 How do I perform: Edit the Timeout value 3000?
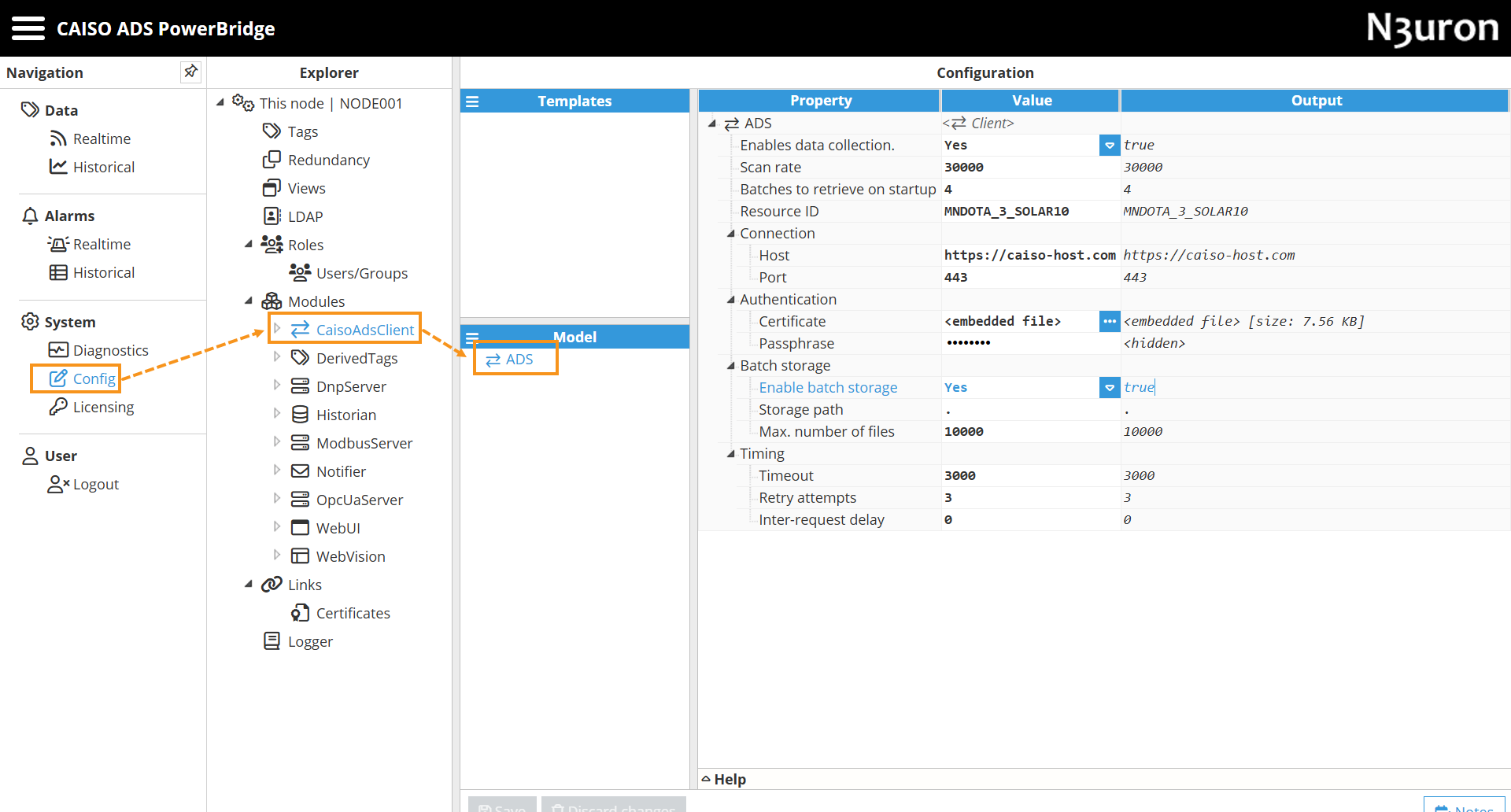(x=1031, y=476)
